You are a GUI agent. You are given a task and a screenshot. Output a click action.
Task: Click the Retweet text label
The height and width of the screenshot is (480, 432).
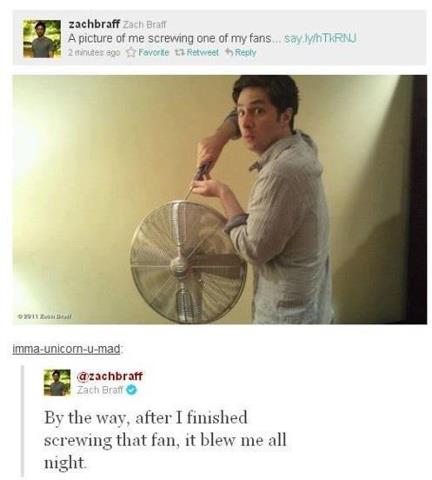pyautogui.click(x=203, y=52)
